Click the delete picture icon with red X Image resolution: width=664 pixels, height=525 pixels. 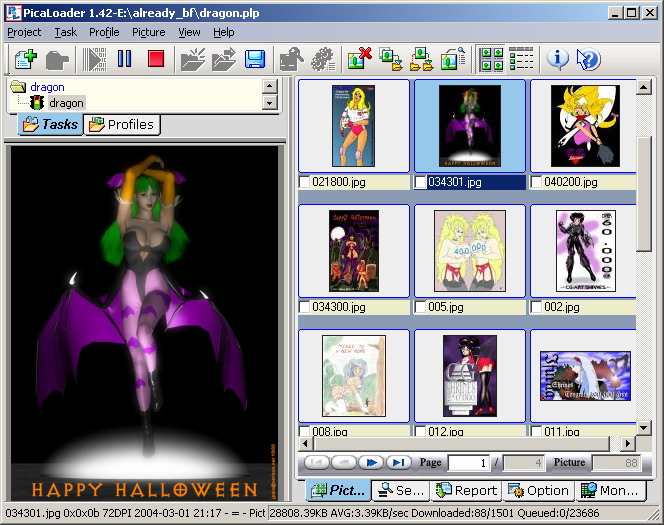pos(360,59)
